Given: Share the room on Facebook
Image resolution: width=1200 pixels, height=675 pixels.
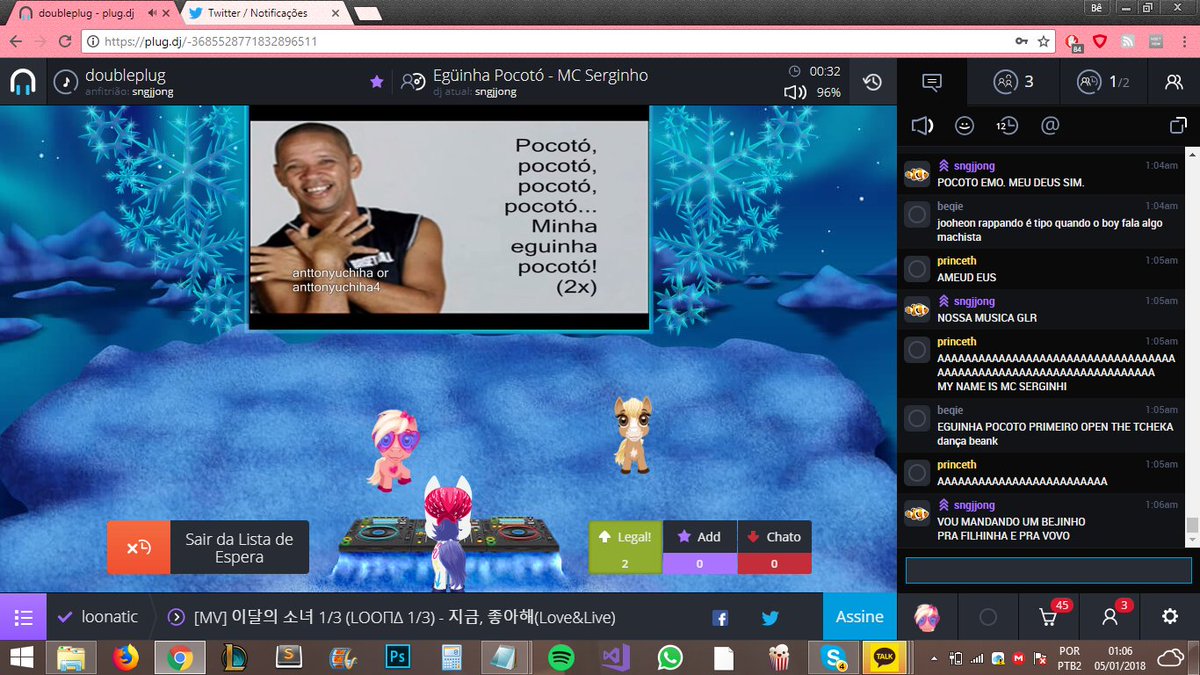Looking at the screenshot, I should point(720,618).
